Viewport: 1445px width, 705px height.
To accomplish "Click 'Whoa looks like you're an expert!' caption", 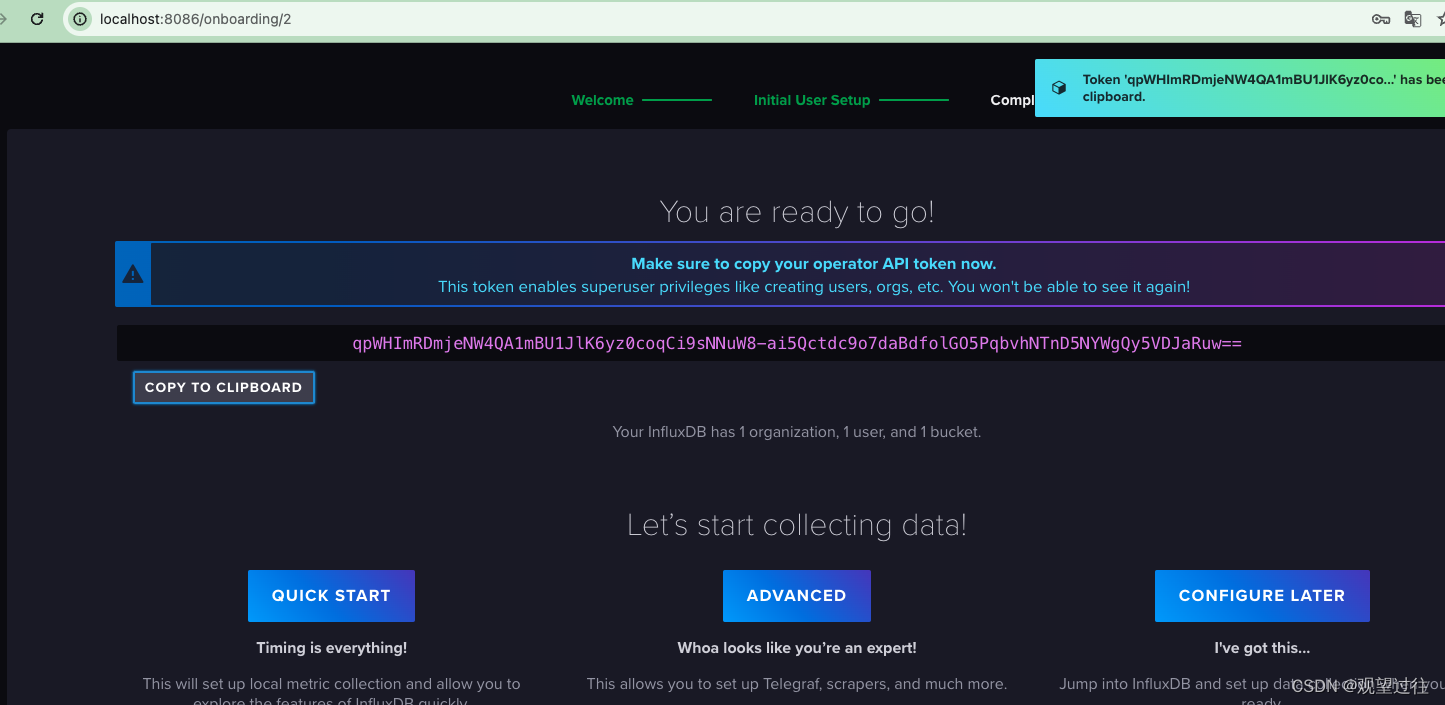I will tap(797, 648).
